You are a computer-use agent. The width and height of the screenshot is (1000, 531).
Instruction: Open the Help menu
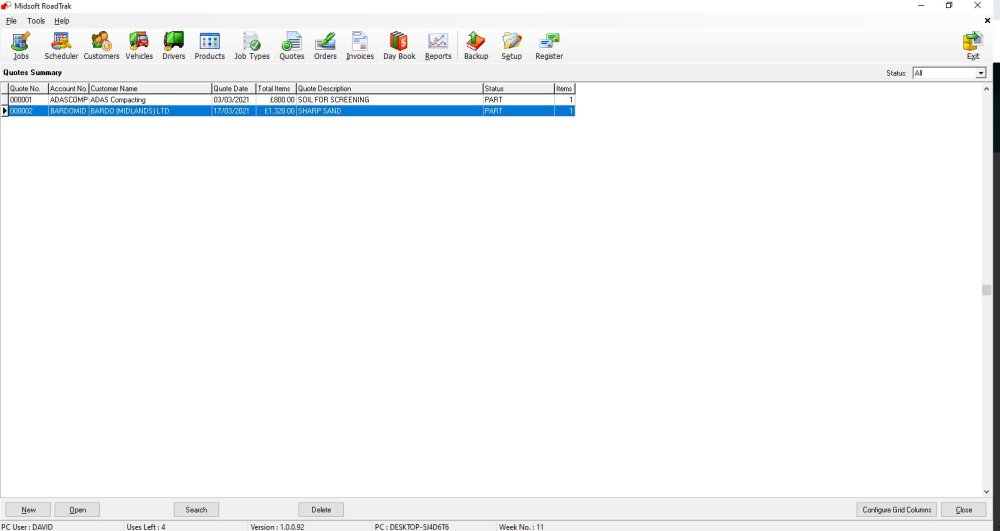tap(61, 21)
